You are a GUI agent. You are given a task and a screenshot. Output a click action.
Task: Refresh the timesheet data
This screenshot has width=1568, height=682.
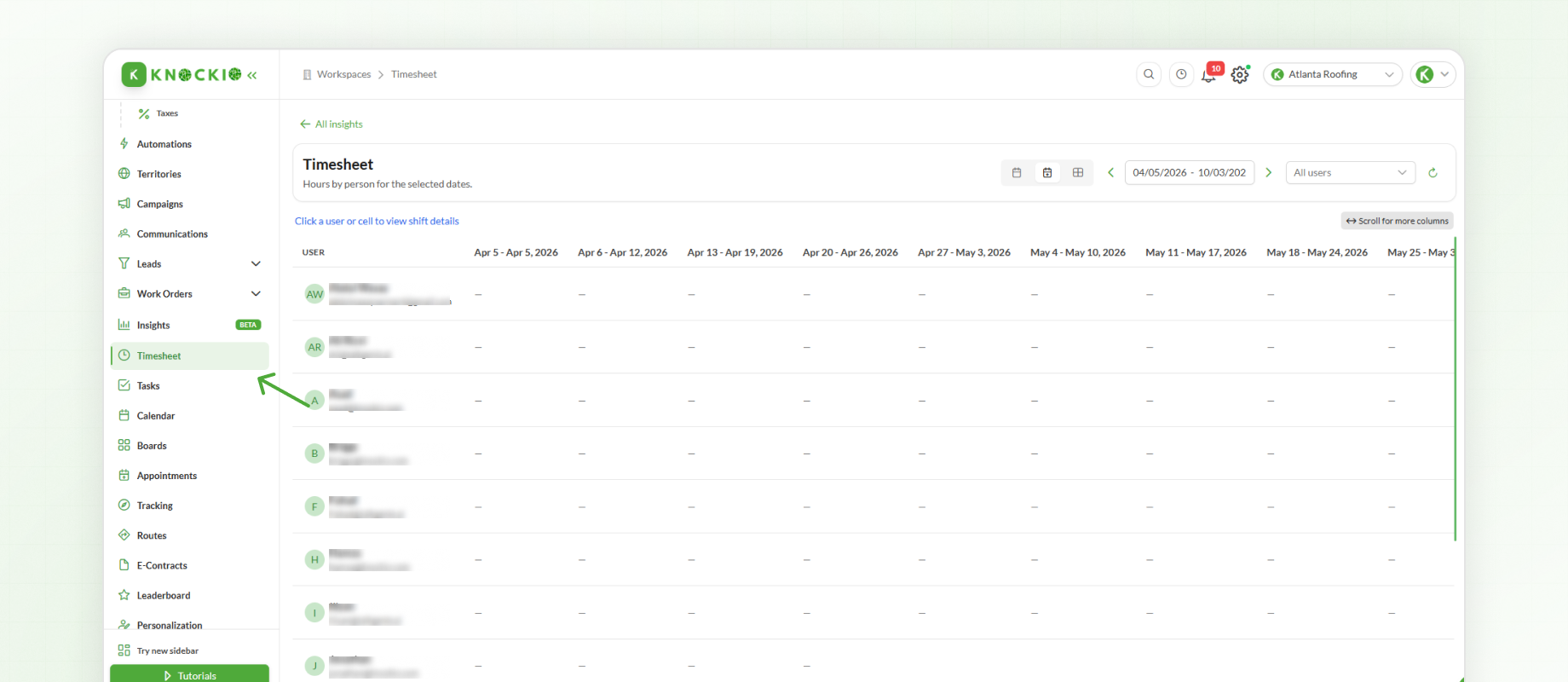click(x=1433, y=172)
